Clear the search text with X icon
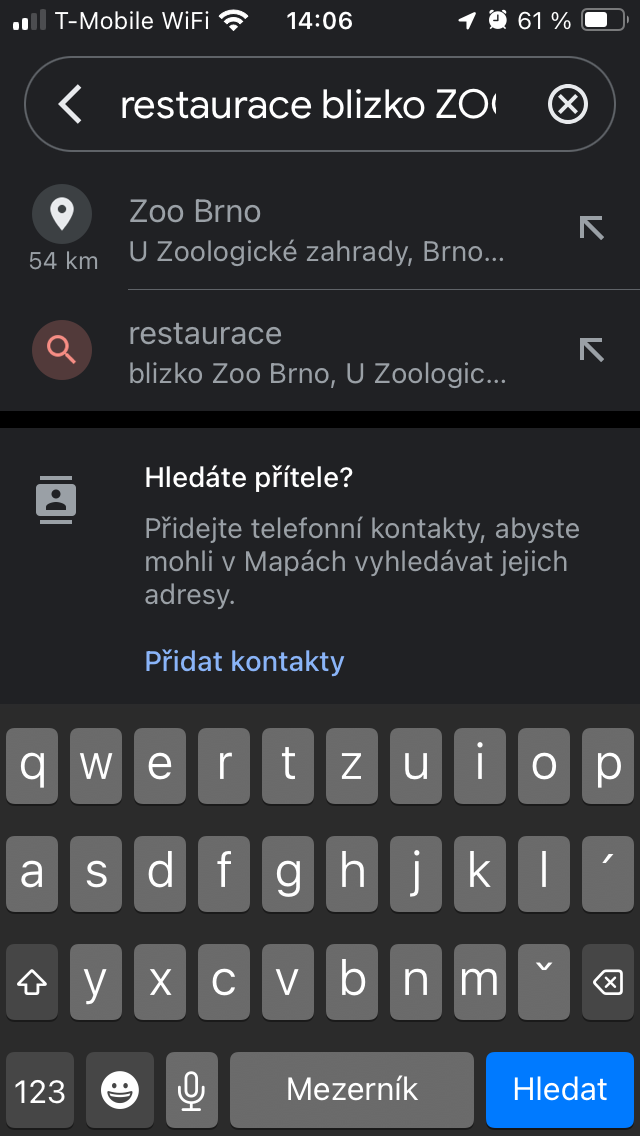This screenshot has width=640, height=1136. pyautogui.click(x=568, y=104)
